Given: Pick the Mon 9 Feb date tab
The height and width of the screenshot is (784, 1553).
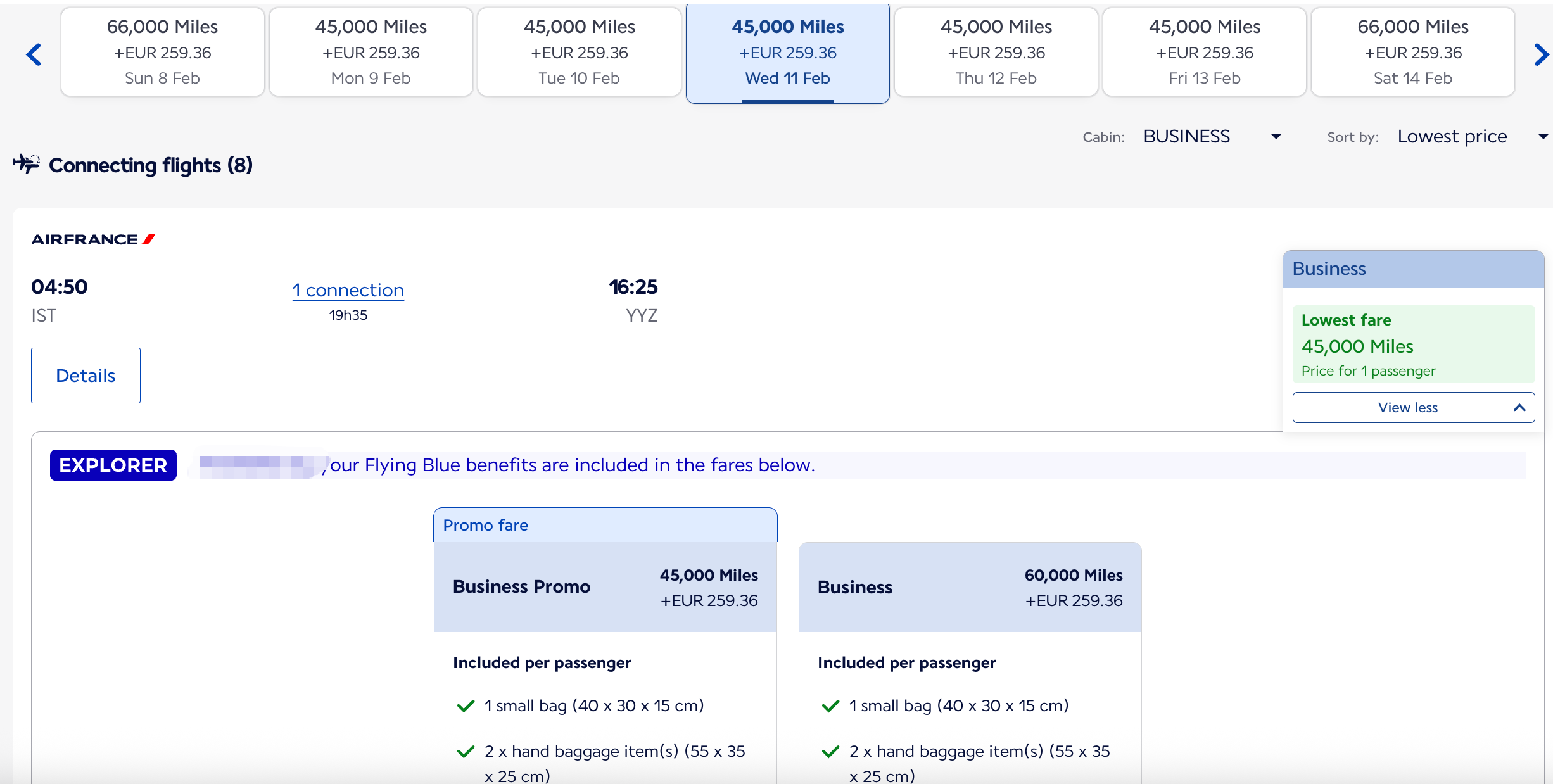Looking at the screenshot, I should (x=371, y=53).
